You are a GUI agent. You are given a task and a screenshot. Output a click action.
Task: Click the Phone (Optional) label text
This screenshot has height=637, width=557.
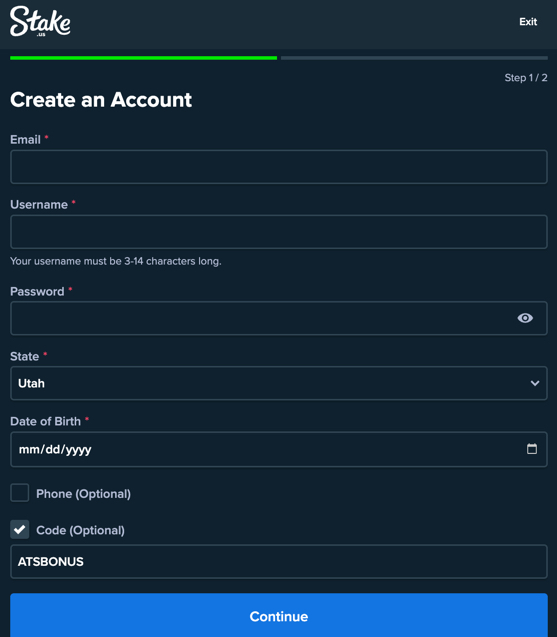click(83, 494)
